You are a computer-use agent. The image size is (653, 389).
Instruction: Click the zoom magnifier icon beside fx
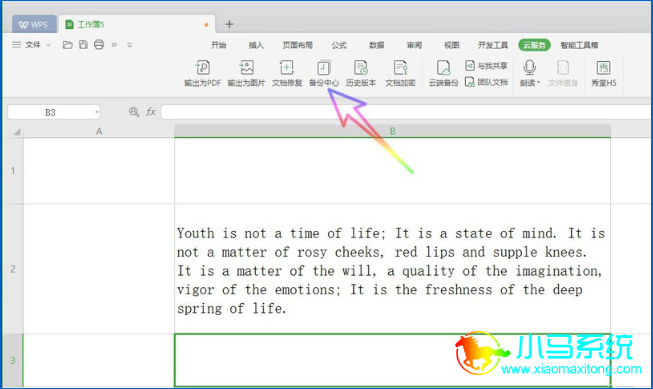coord(134,112)
